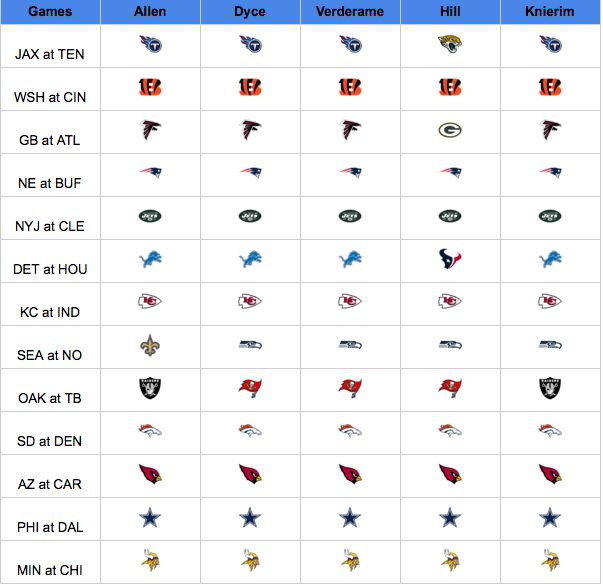Click Allen's Saints logo for SEA at NO
Screen dimensions: 603x584
(x=150, y=345)
